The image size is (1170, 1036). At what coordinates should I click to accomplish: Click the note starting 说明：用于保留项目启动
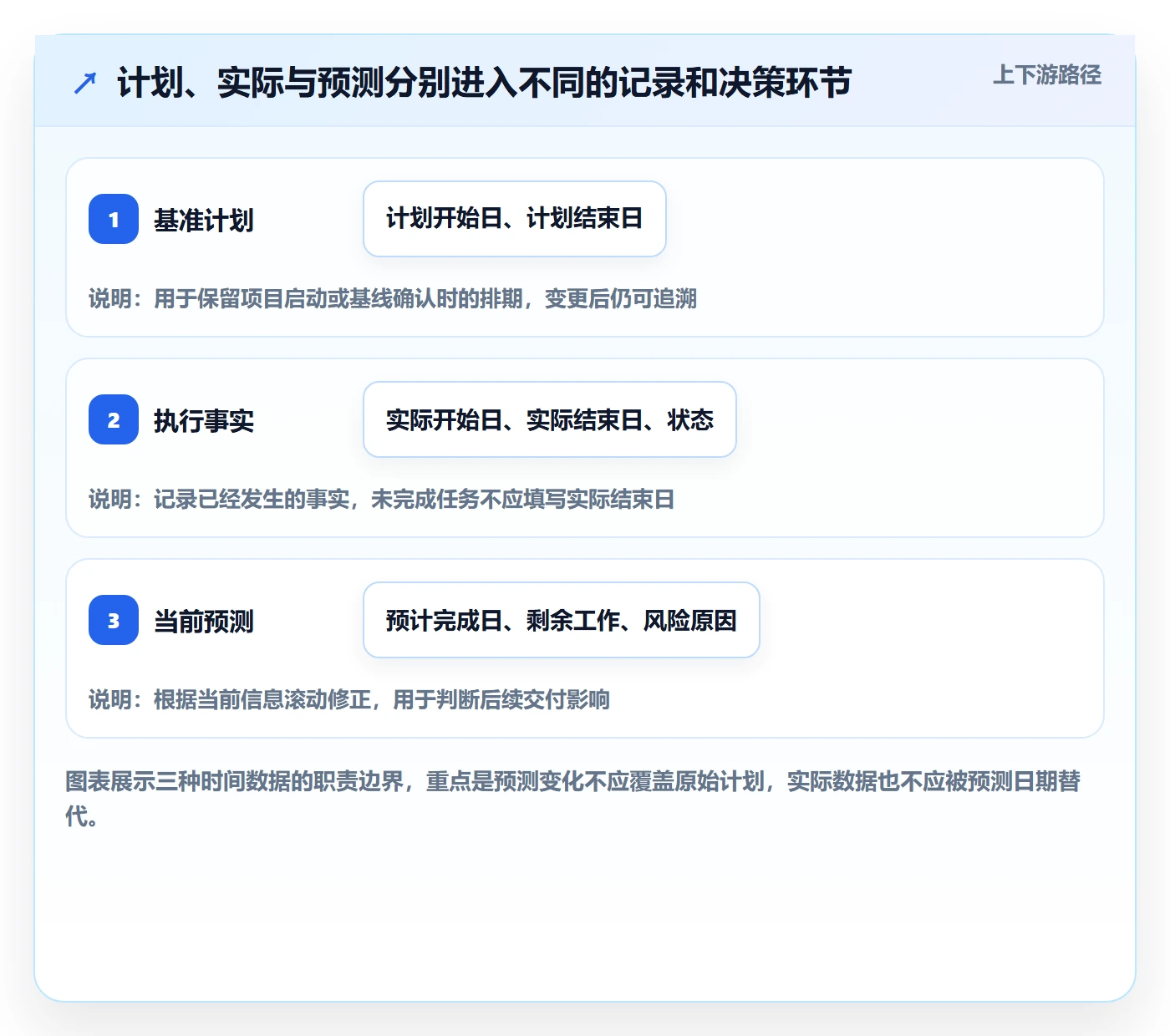(393, 299)
